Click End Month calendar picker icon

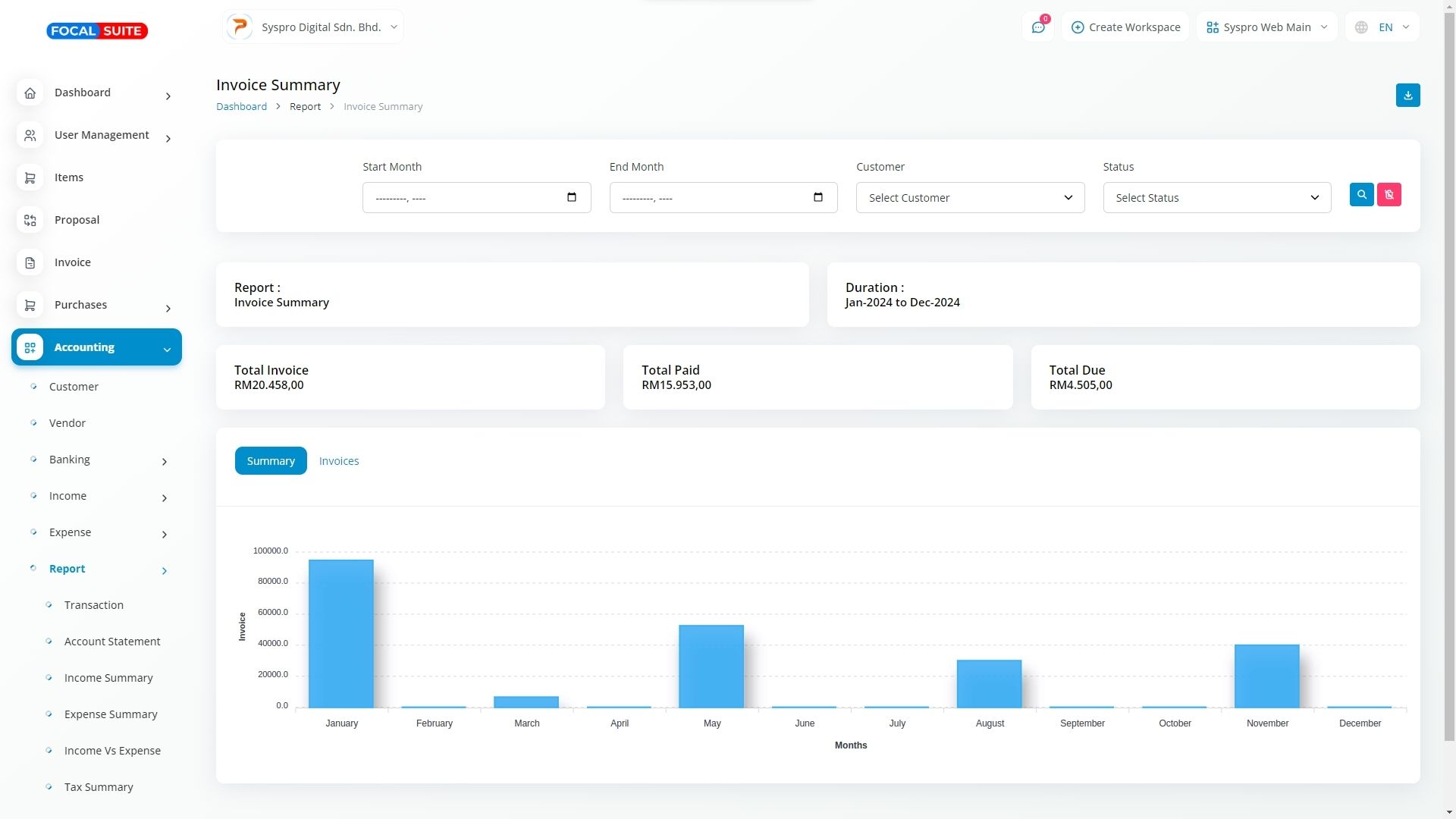[817, 197]
